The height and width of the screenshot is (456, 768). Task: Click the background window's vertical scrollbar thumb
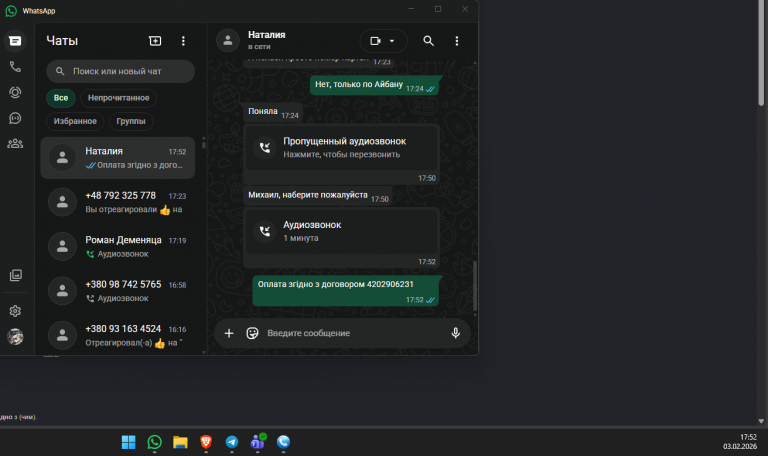(761, 53)
